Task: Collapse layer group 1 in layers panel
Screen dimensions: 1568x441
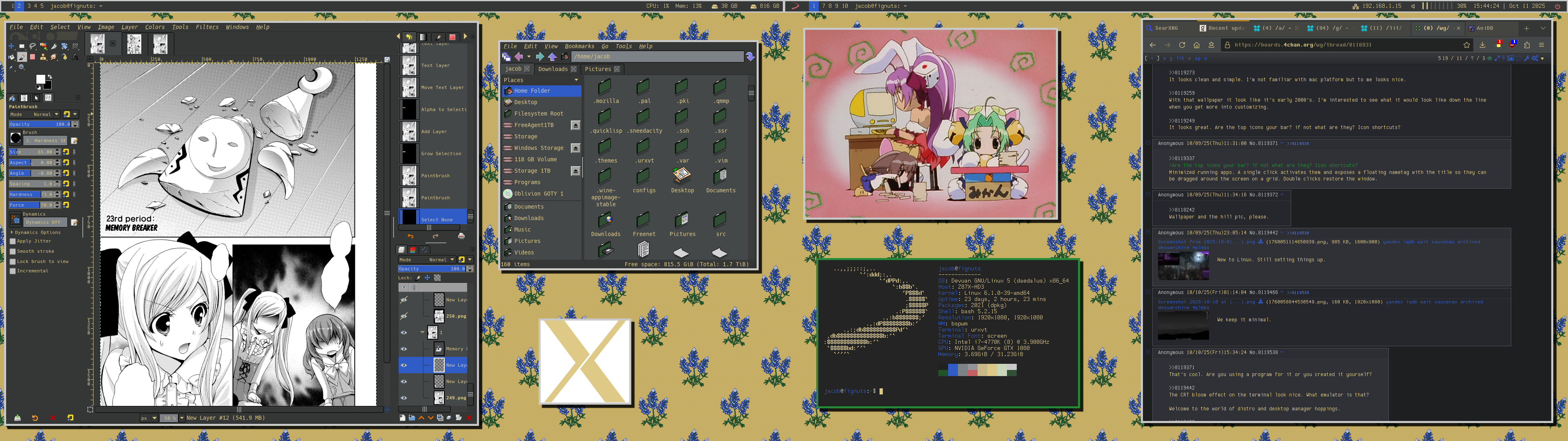Action: pos(423,332)
